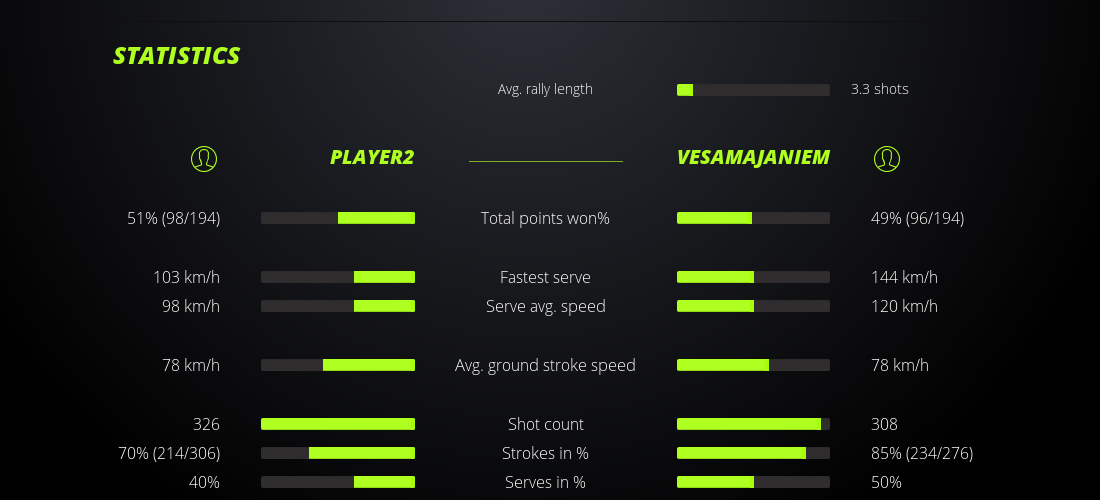Click PLAYER2's Avg. ground stroke speed bar
1100x500 pixels.
[x=338, y=365]
